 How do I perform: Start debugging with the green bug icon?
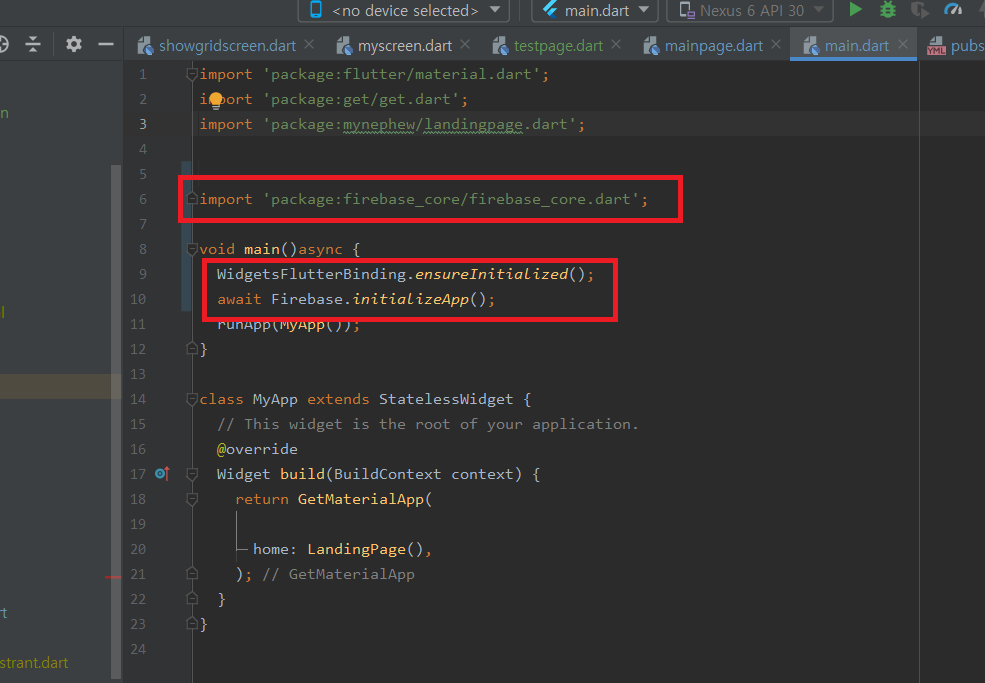click(888, 9)
